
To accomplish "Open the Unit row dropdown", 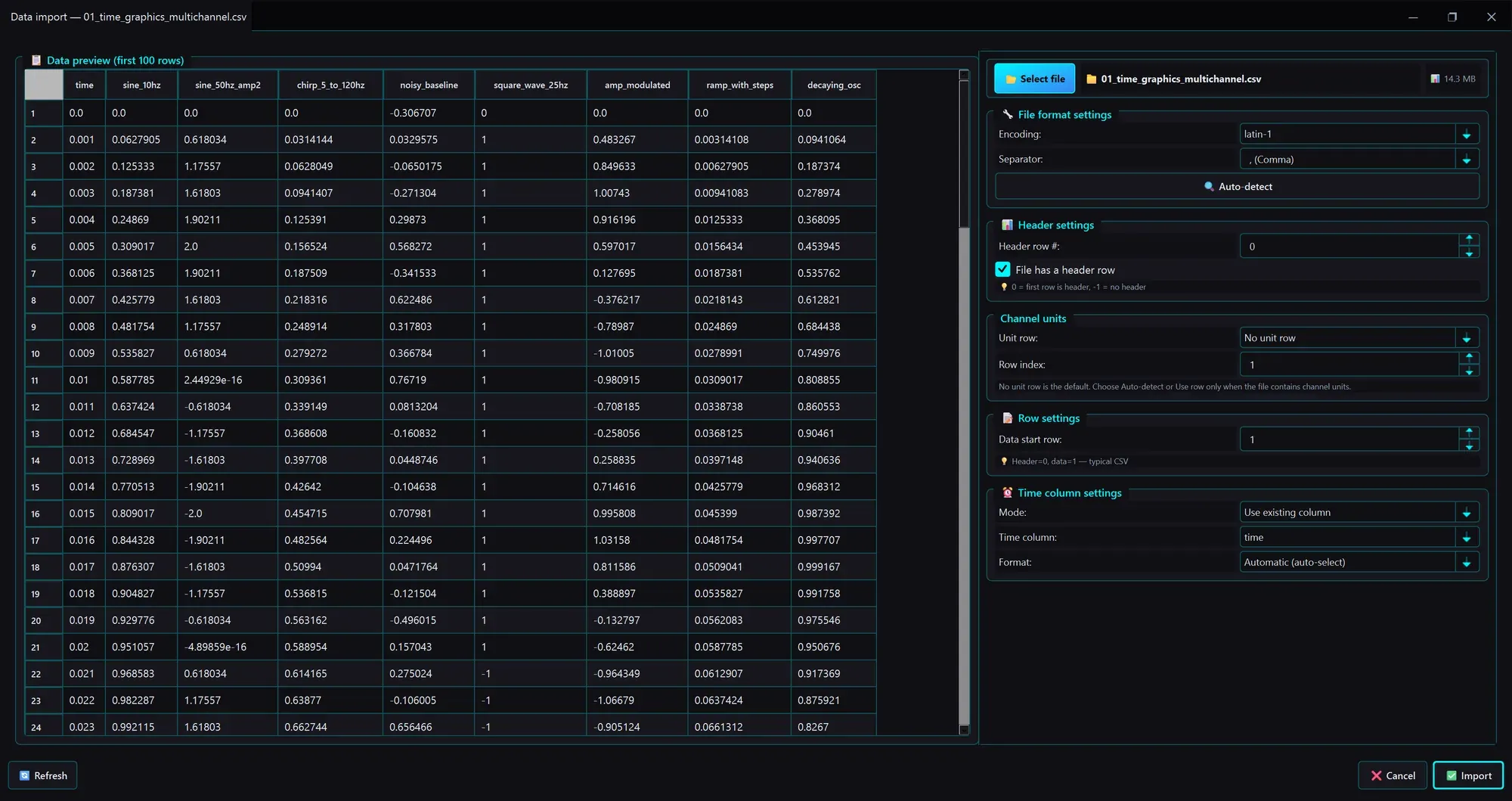I will 1359,337.
